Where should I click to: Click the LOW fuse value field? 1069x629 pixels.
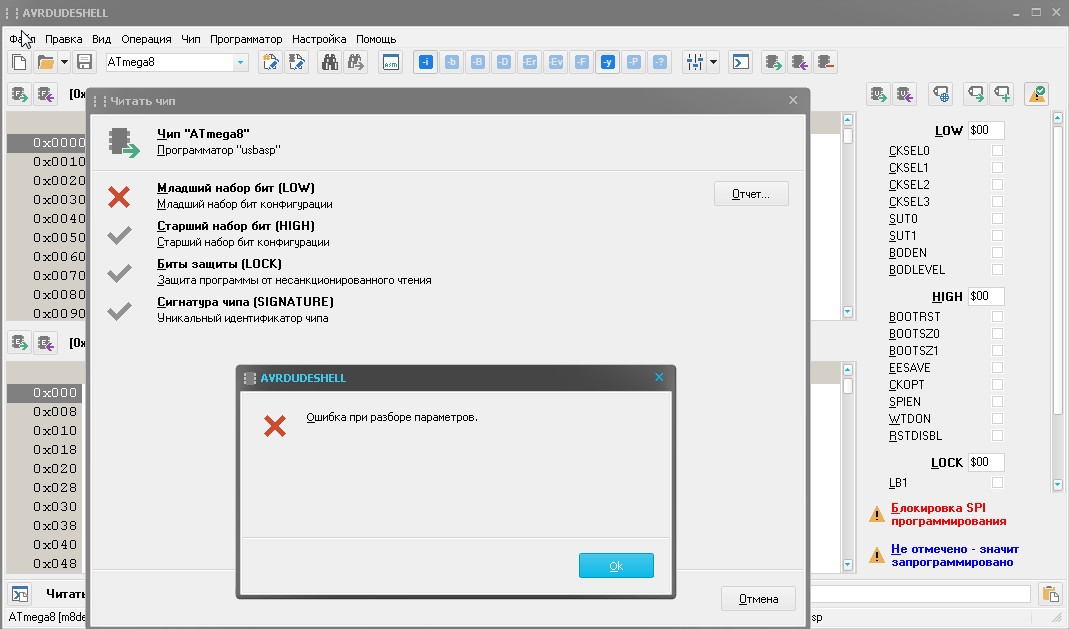pos(986,130)
